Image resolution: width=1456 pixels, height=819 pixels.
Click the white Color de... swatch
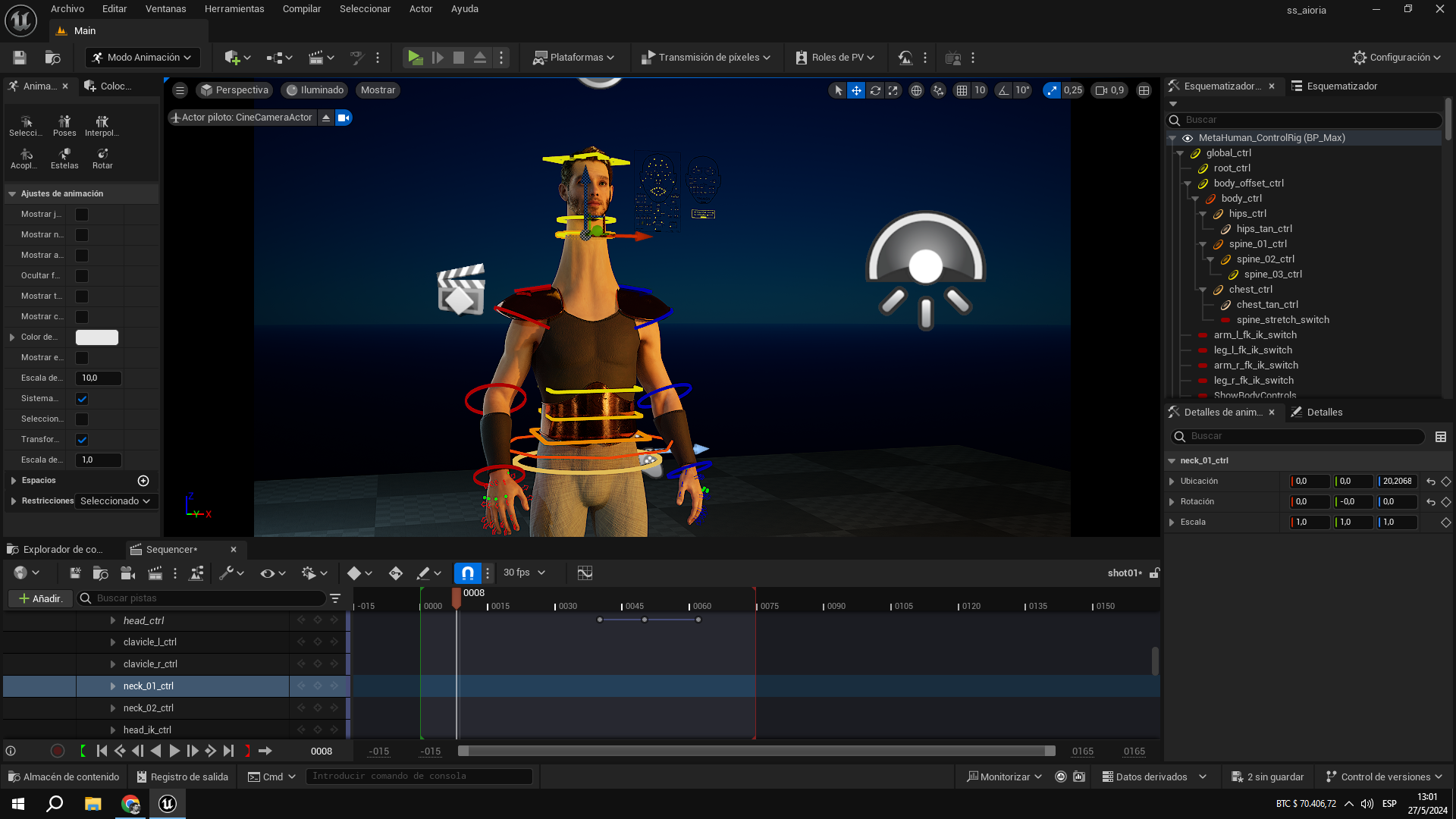pyautogui.click(x=97, y=337)
